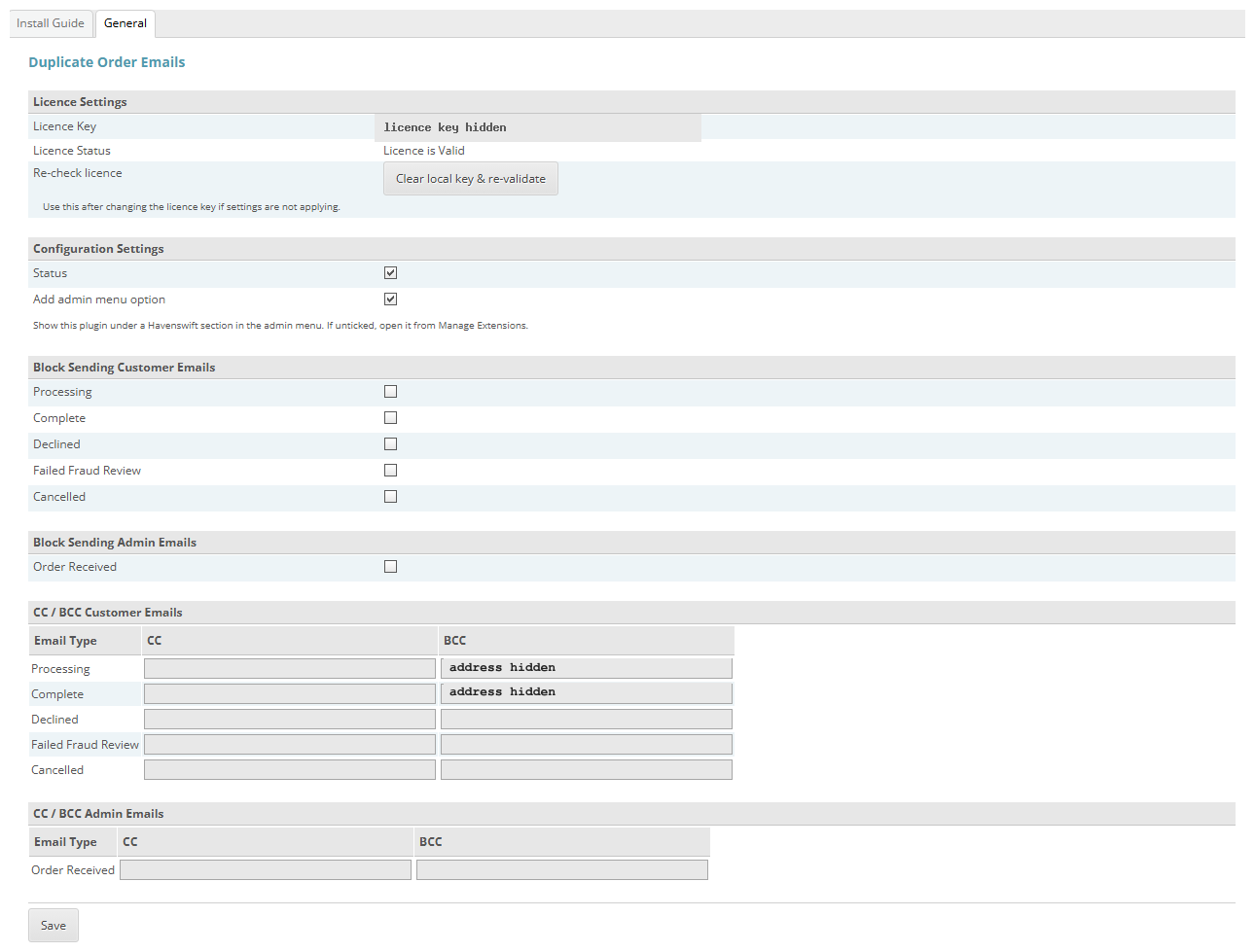The image size is (1255, 952).
Task: Enable blocking Processing customer emails
Action: pyautogui.click(x=390, y=392)
